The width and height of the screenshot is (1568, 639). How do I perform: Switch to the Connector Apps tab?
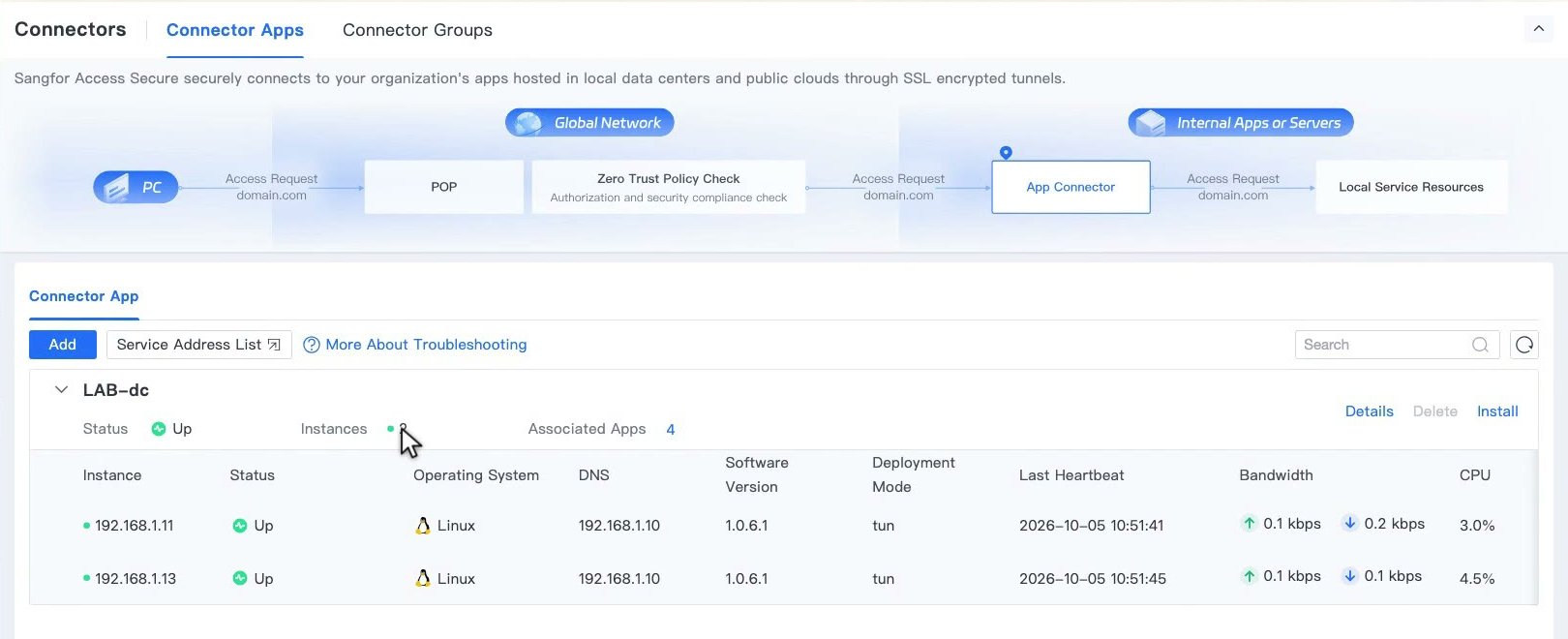point(235,30)
